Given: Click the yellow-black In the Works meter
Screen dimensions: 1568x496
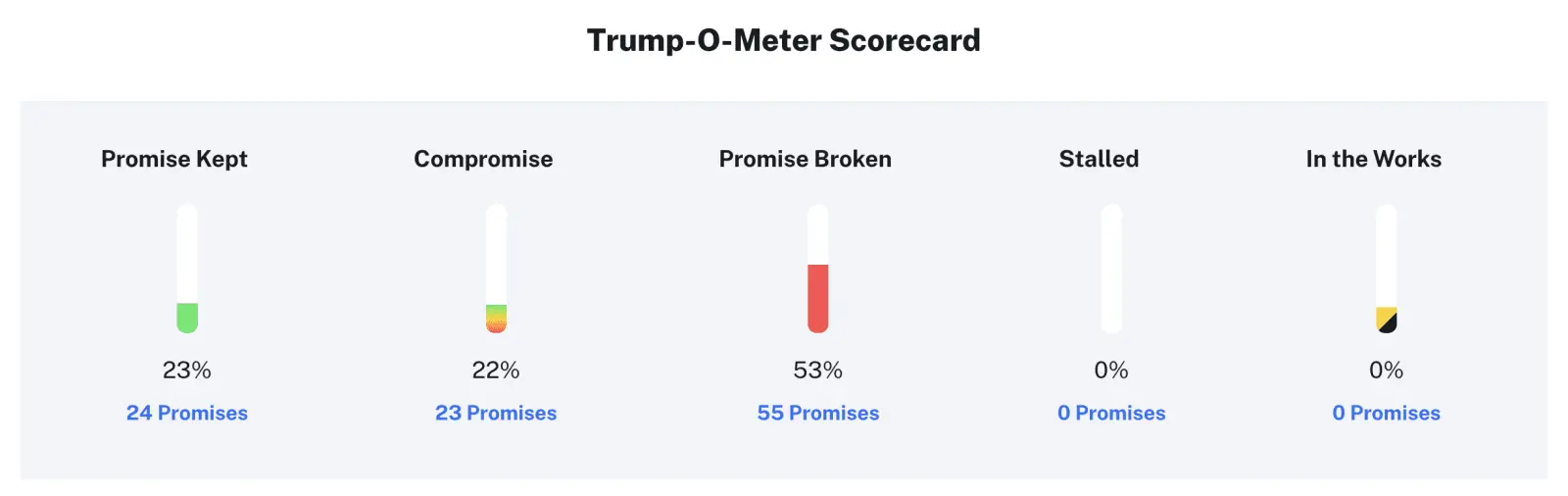Looking at the screenshot, I should click(x=1386, y=269).
